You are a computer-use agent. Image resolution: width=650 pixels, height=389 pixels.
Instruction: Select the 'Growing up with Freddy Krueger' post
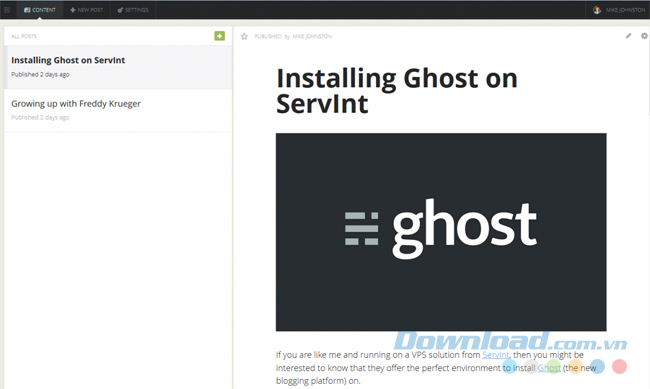coord(118,110)
